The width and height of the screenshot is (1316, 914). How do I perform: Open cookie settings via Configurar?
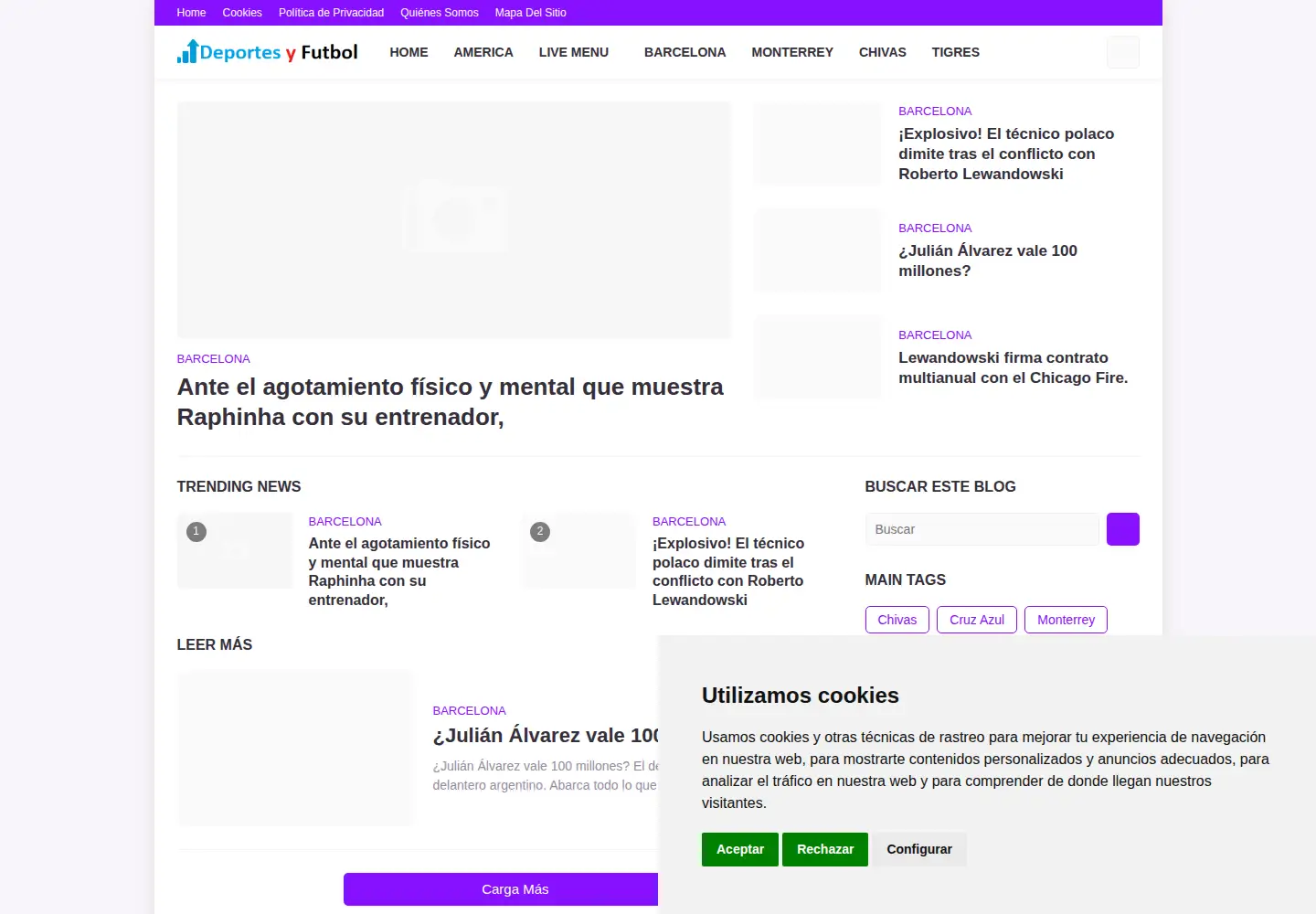pyautogui.click(x=919, y=849)
